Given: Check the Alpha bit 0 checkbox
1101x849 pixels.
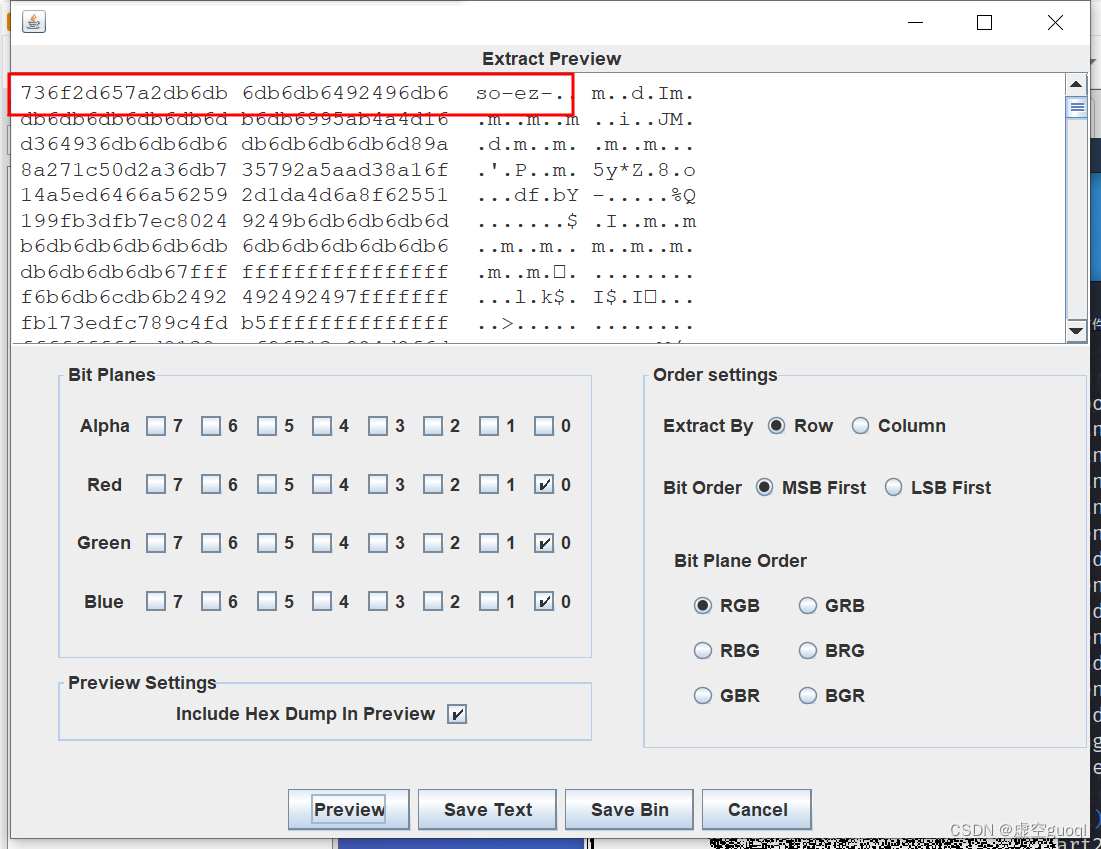Looking at the screenshot, I should [x=545, y=425].
